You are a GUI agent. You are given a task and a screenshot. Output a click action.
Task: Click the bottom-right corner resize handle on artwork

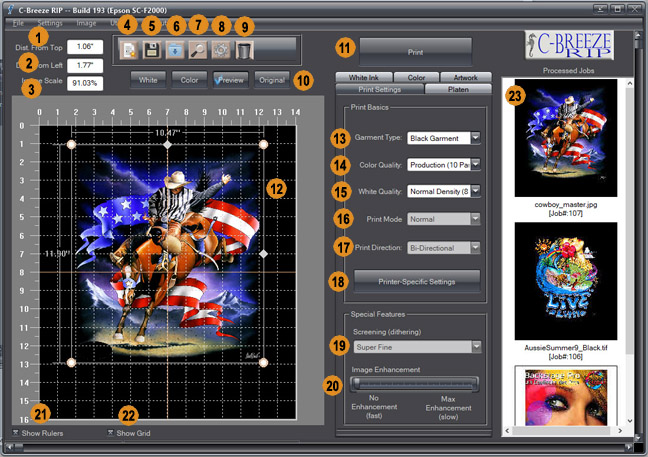coord(263,363)
